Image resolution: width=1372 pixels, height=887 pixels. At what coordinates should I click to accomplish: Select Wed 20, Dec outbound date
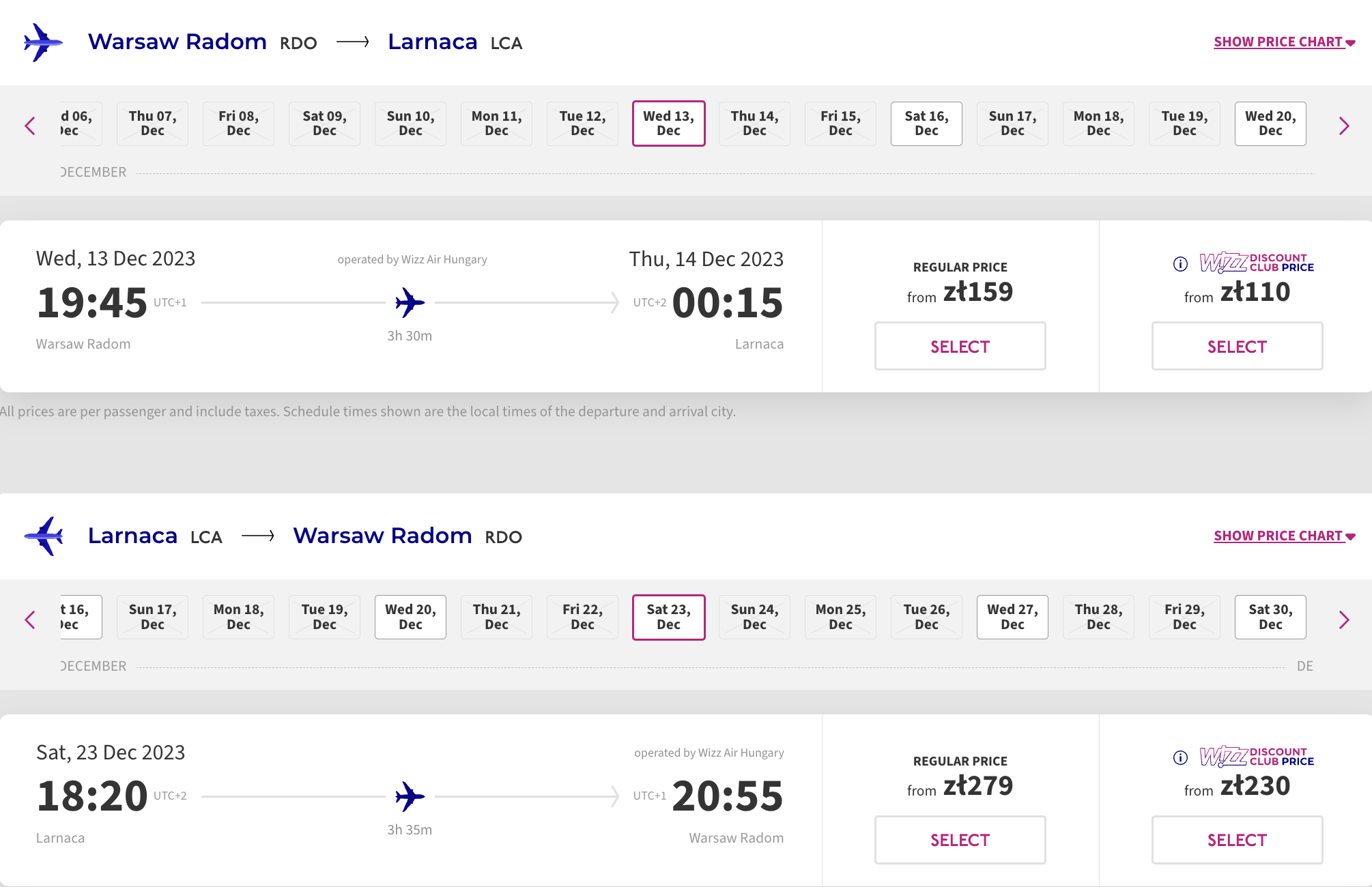(x=1270, y=123)
